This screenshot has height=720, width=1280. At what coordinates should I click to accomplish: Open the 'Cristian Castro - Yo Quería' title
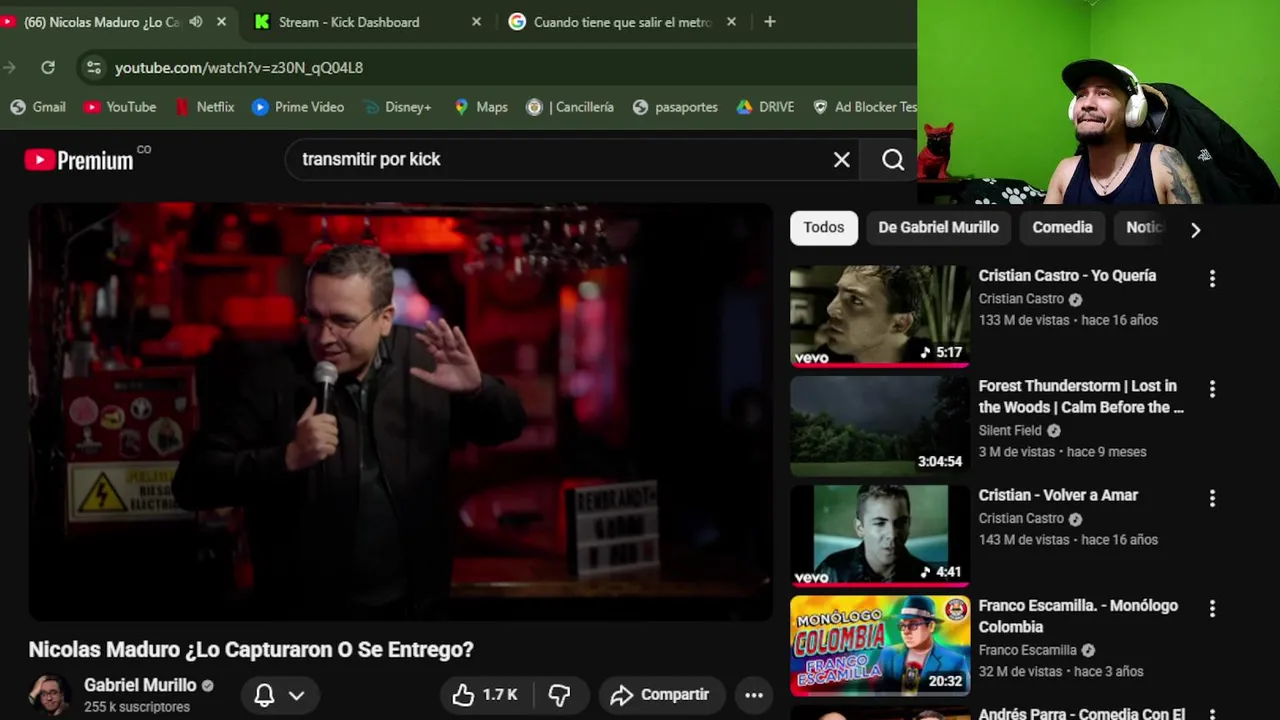1067,275
